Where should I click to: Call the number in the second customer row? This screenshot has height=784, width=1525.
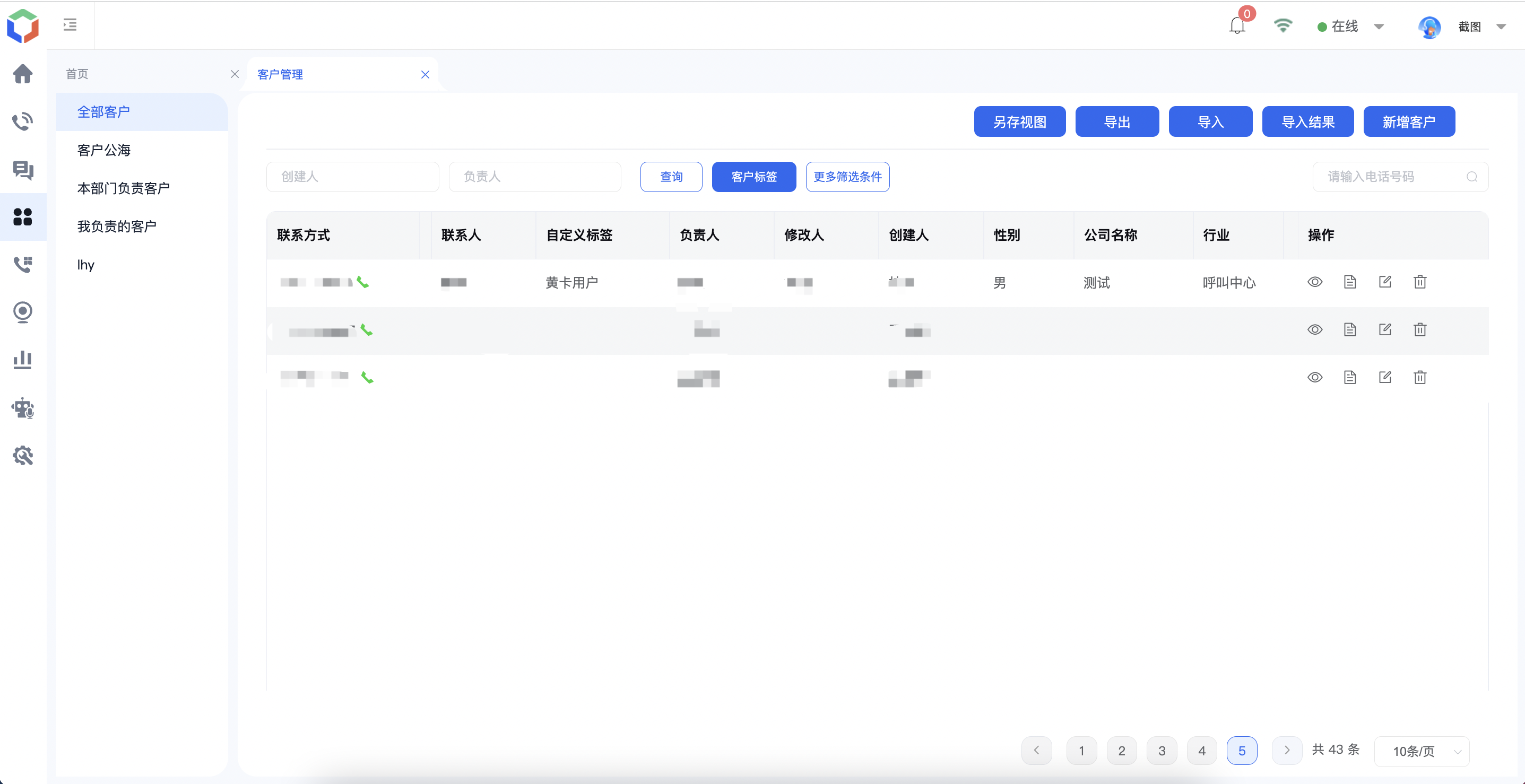coord(367,330)
